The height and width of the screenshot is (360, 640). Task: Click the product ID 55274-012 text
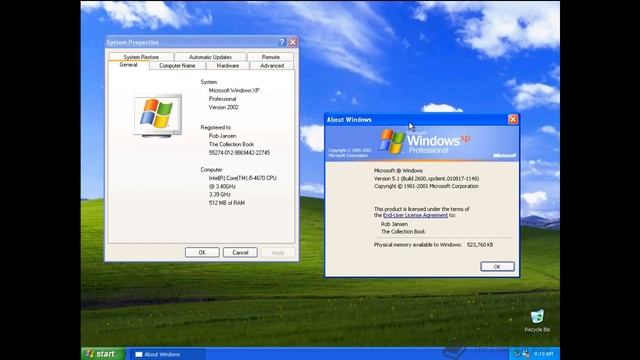tap(239, 153)
